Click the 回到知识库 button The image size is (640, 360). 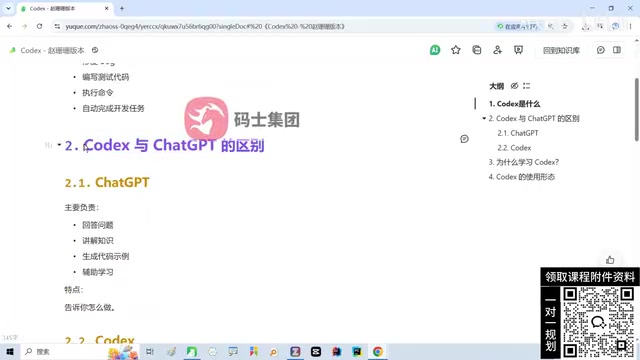point(561,50)
